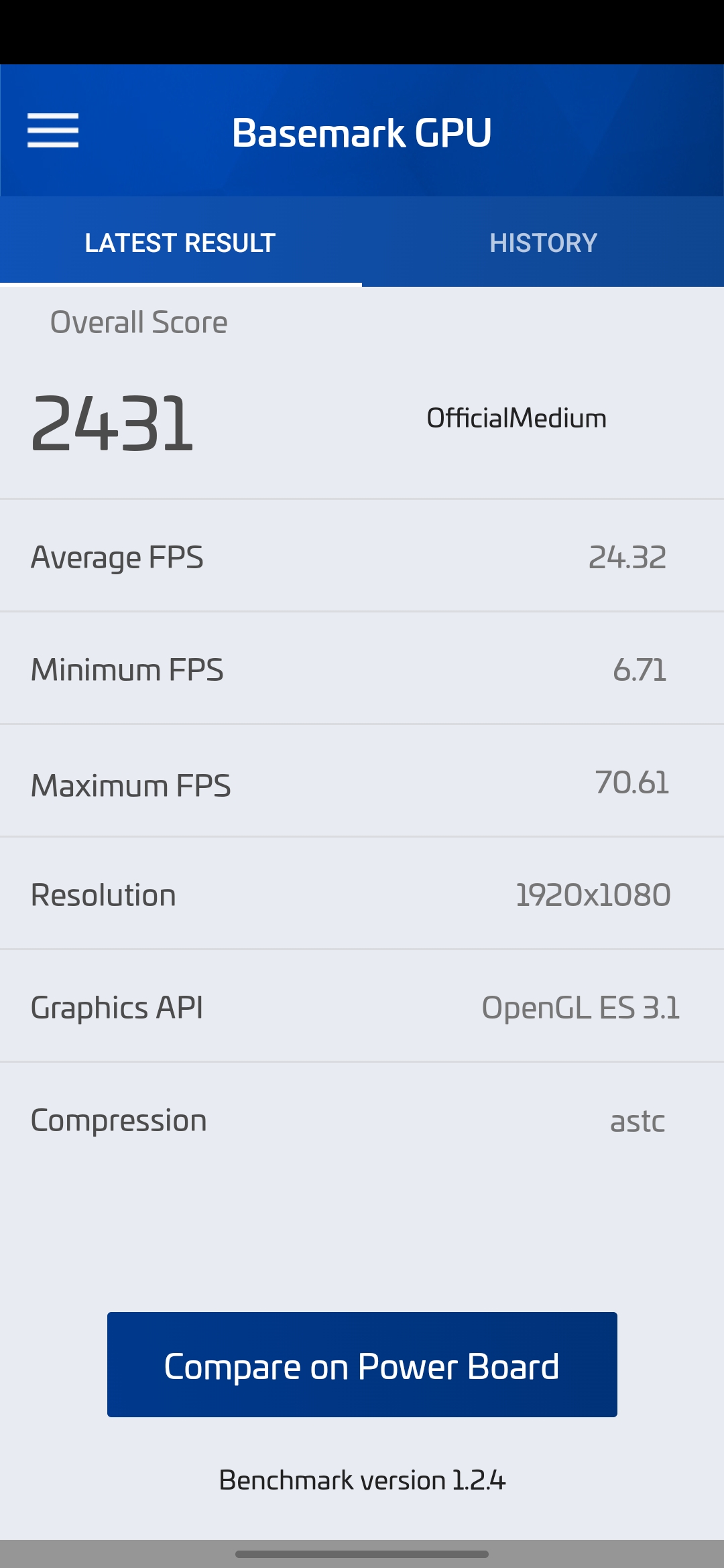Tap the Benchmark version 1.2.4 text
Viewport: 724px width, 1568px height.
click(x=362, y=1480)
